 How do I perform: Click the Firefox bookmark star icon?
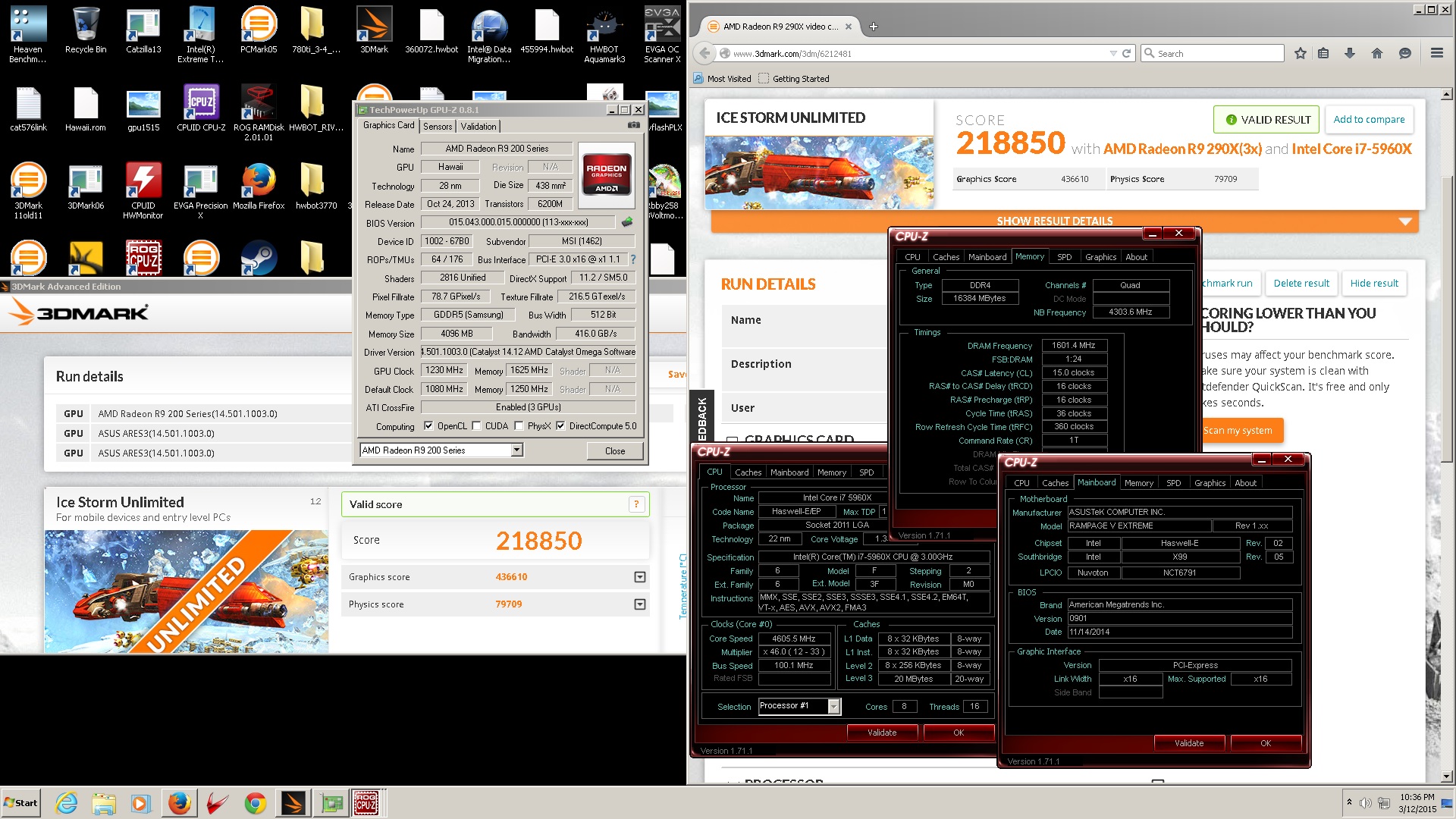pyautogui.click(x=1301, y=53)
